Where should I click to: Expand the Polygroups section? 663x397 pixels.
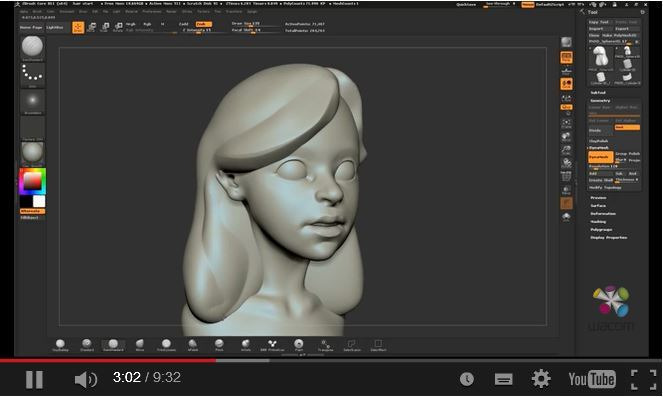pyautogui.click(x=601, y=230)
